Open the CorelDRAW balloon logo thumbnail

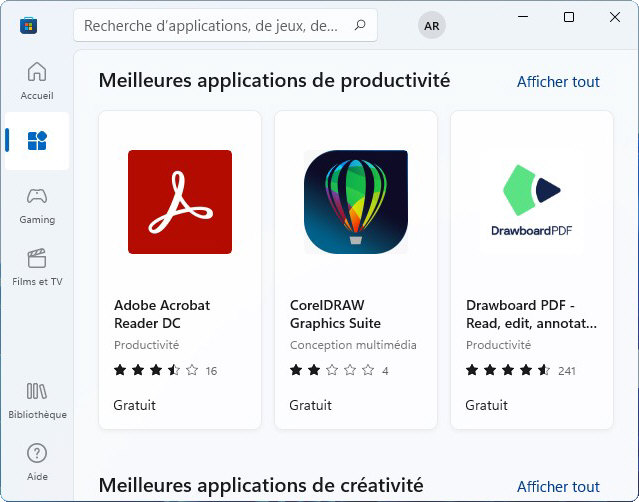tap(356, 202)
